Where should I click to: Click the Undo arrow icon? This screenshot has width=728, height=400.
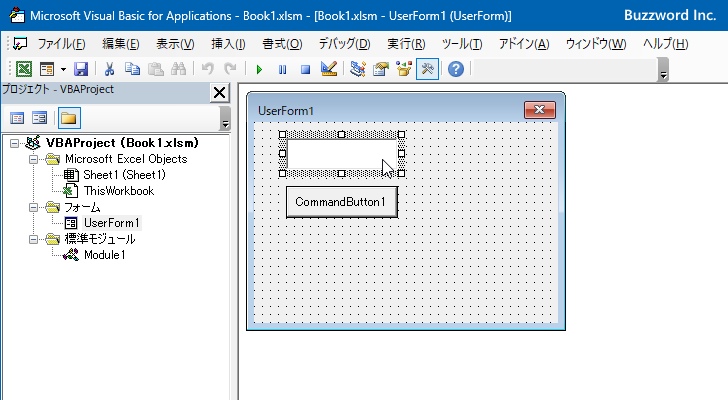tap(208, 69)
